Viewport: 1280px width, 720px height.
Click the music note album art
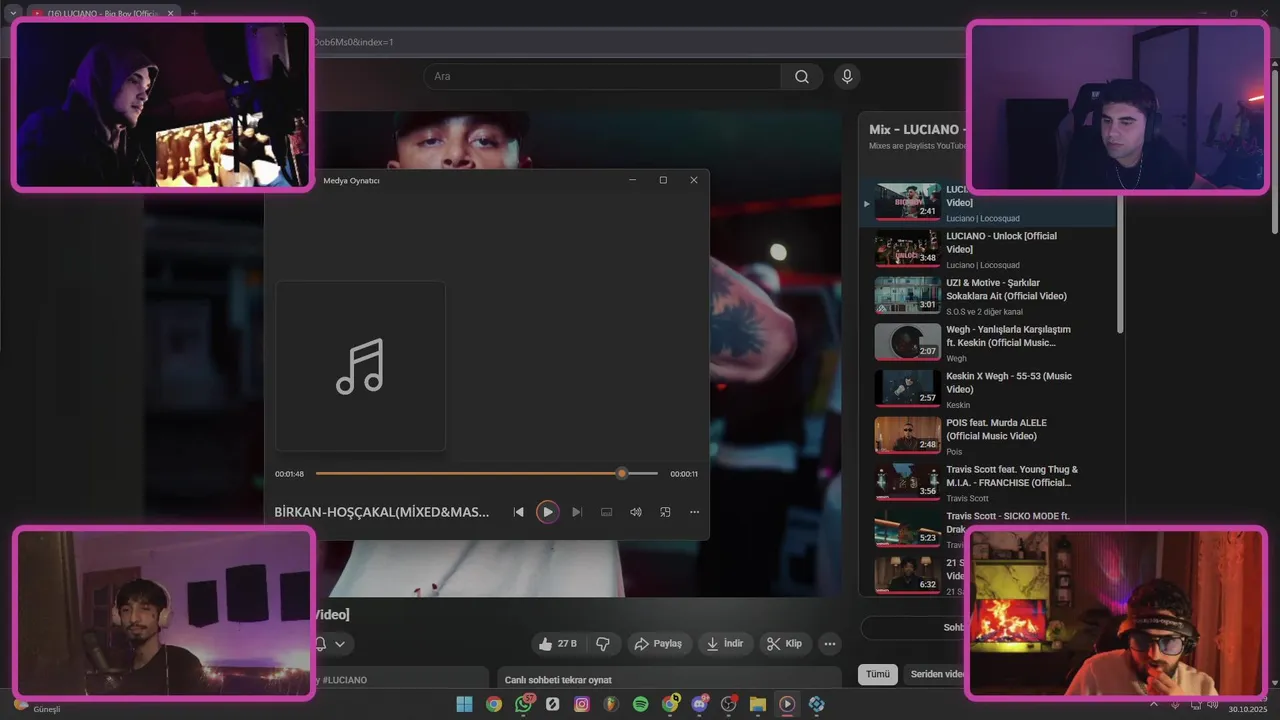(x=360, y=366)
